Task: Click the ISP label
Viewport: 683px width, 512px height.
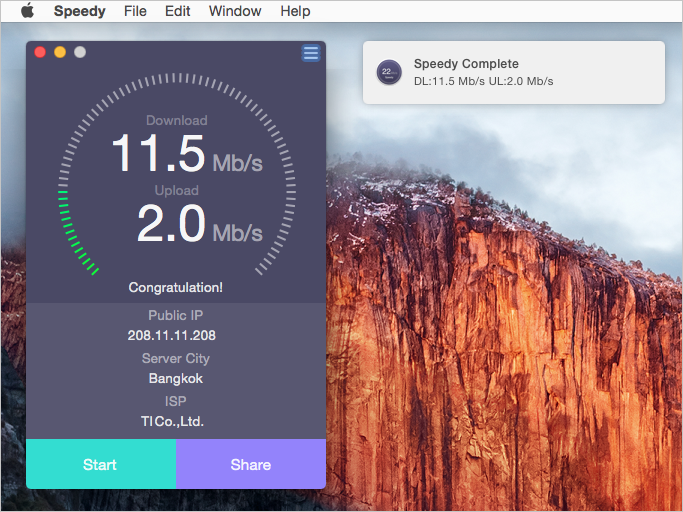Action: [176, 401]
